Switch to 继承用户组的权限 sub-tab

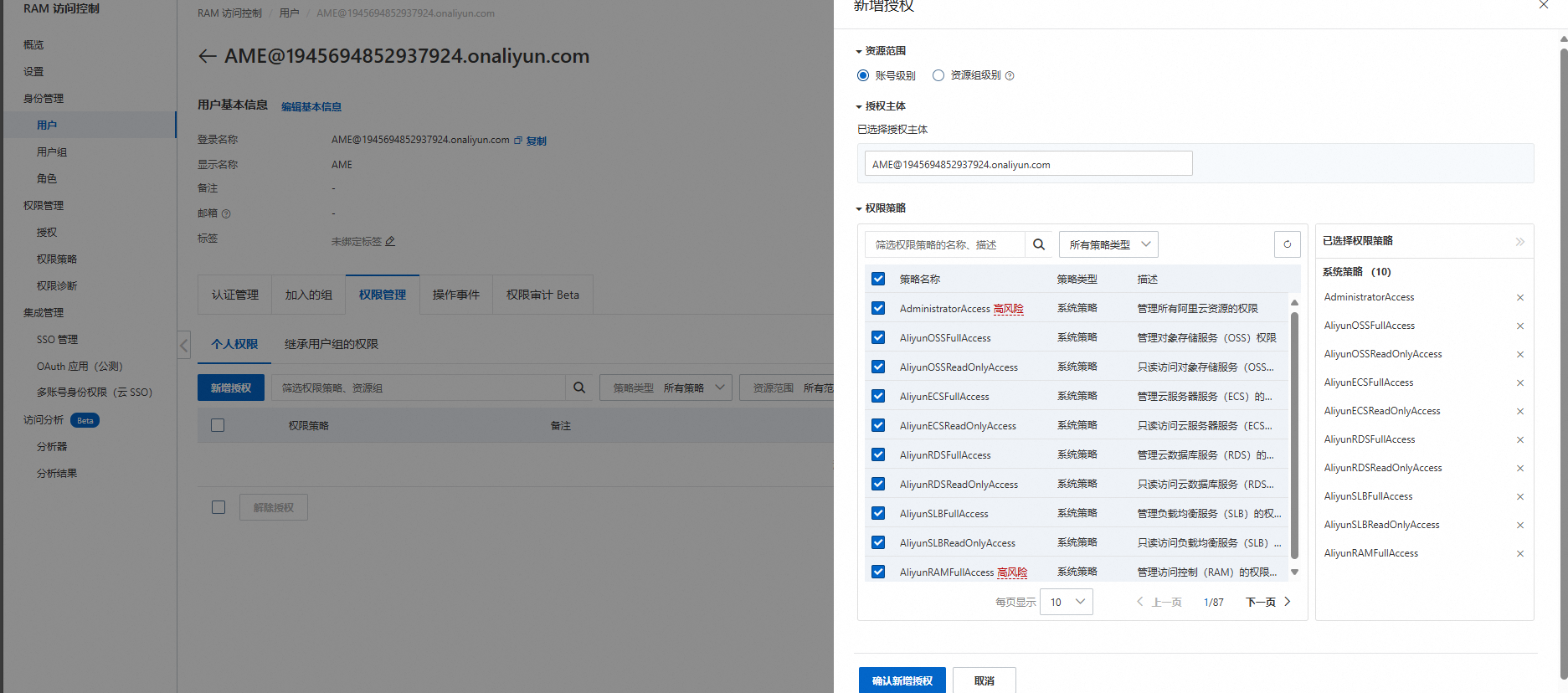[x=332, y=344]
